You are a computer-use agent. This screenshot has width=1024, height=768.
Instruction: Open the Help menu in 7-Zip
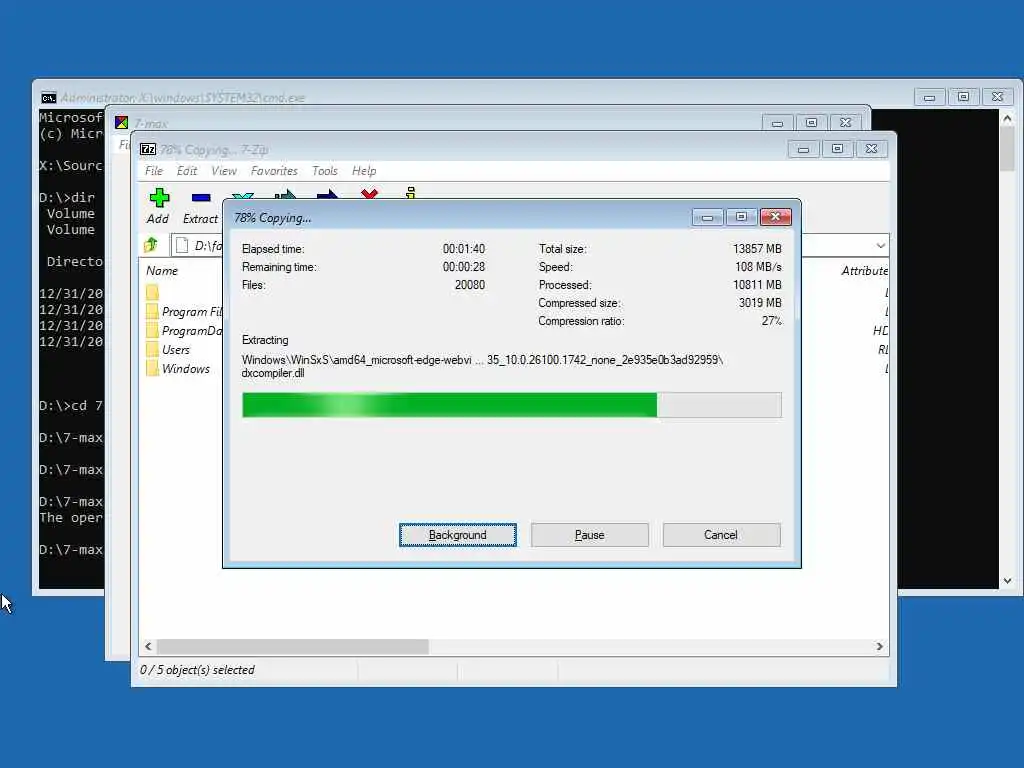(364, 171)
